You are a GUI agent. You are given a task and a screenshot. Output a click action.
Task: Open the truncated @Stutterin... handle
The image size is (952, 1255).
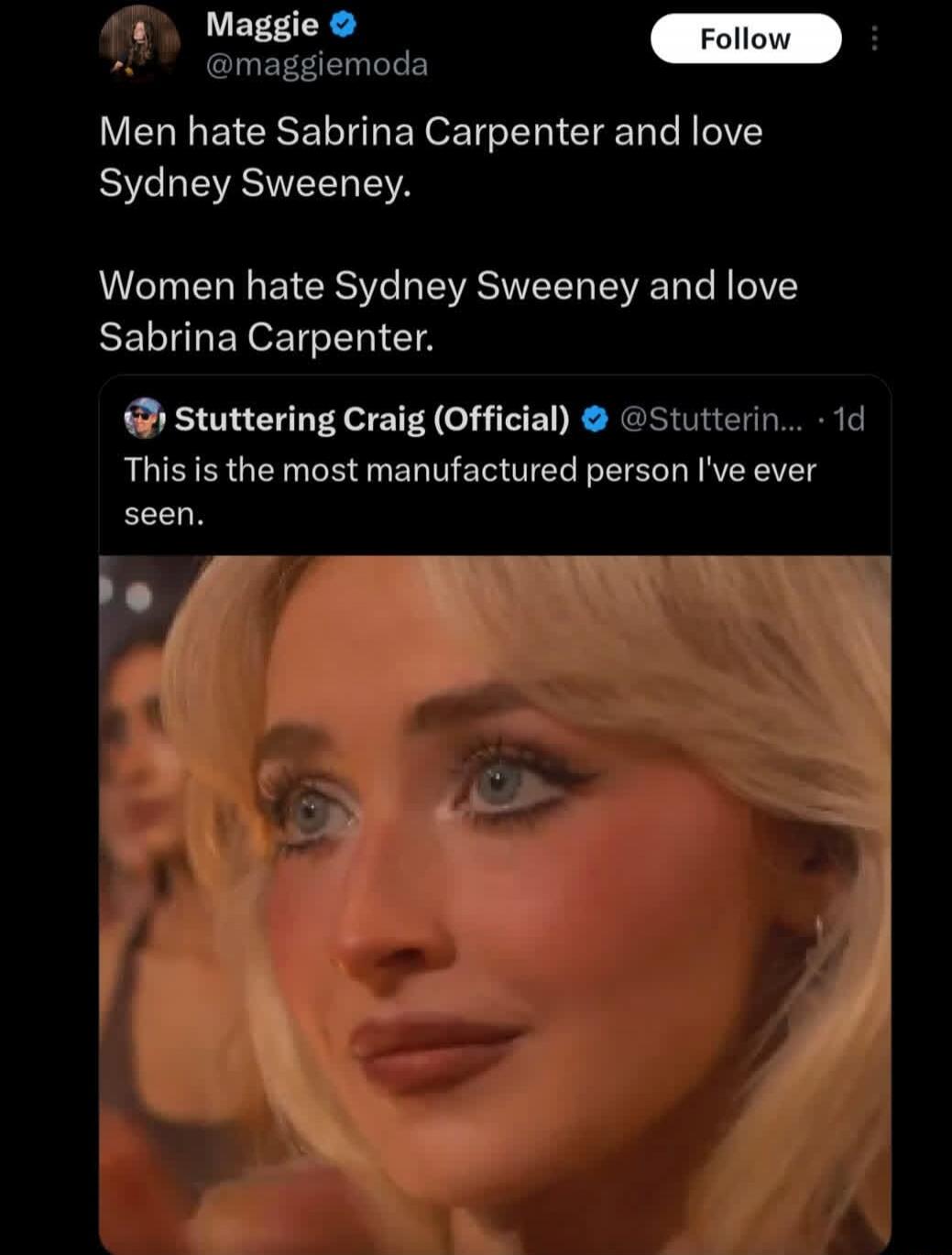click(x=714, y=419)
